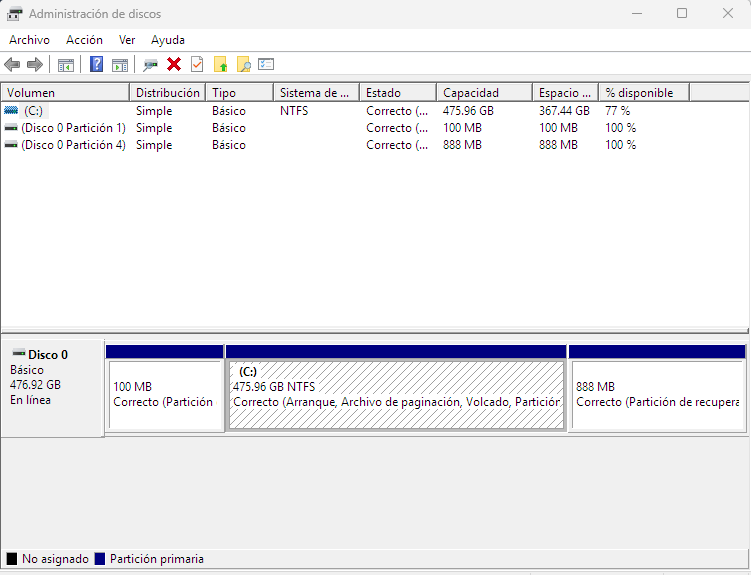Screen dimensions: 751x575
Task: Click the Forward arrow toolbar icon
Action: click(x=34, y=65)
